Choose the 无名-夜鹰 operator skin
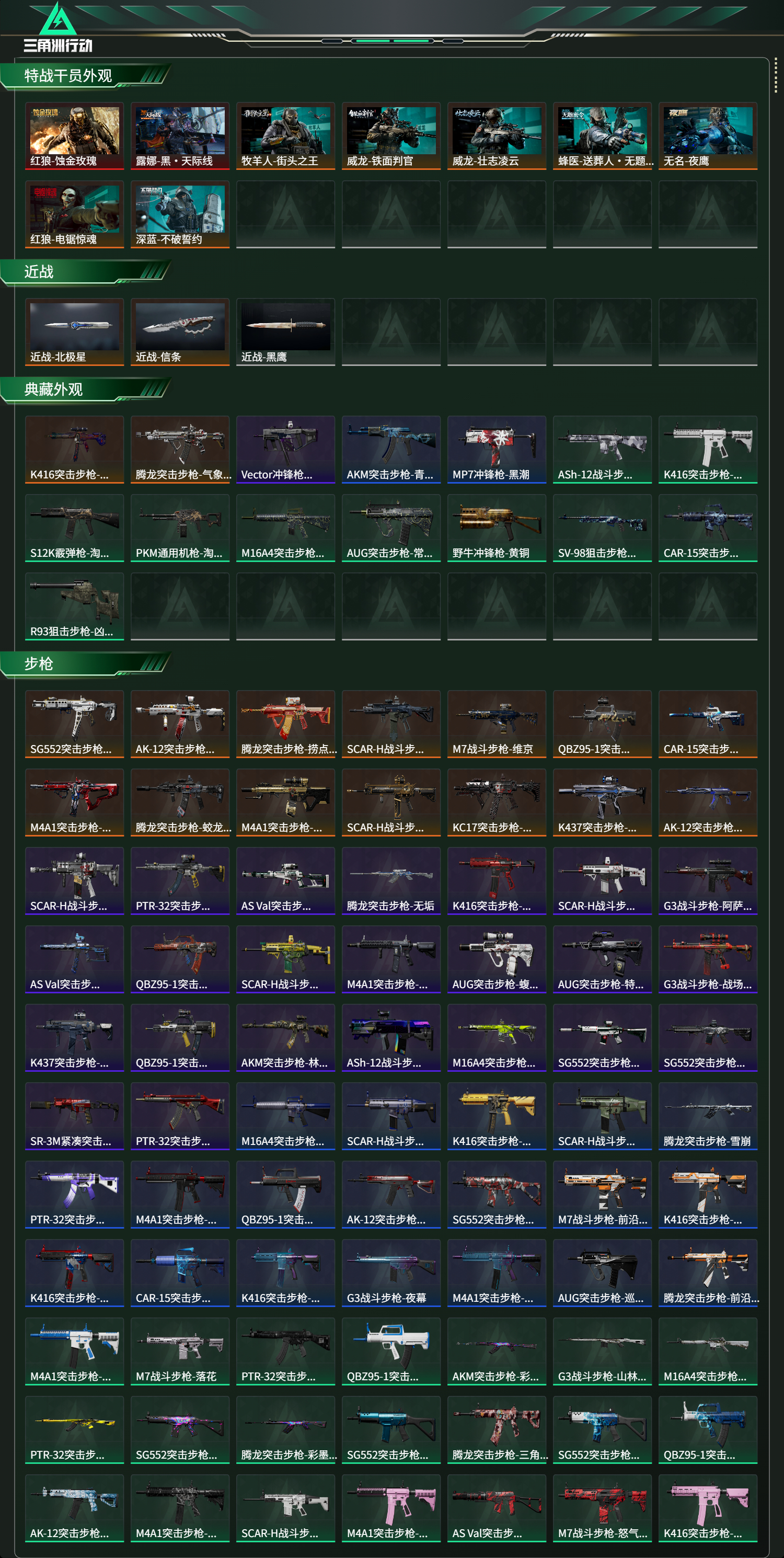The height and width of the screenshot is (1558, 784). pyautogui.click(x=708, y=136)
